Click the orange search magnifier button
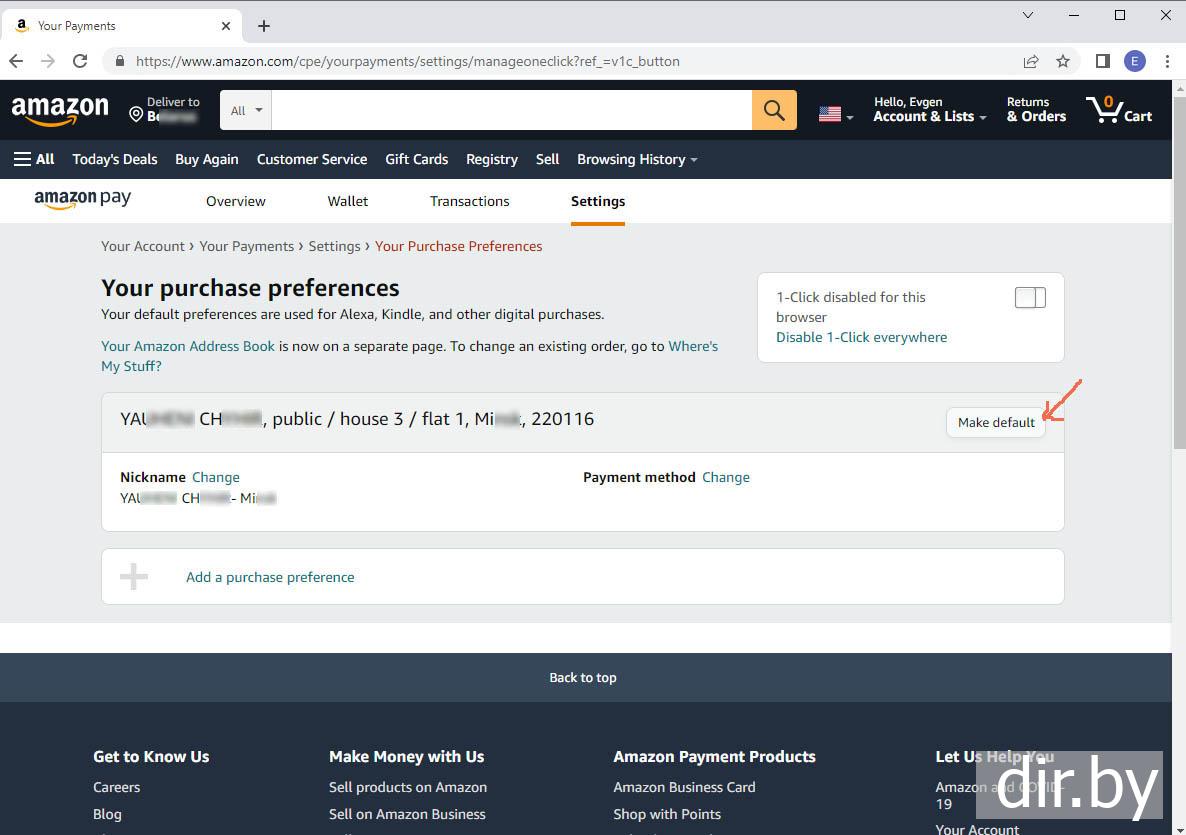This screenshot has height=835, width=1186. coord(774,110)
